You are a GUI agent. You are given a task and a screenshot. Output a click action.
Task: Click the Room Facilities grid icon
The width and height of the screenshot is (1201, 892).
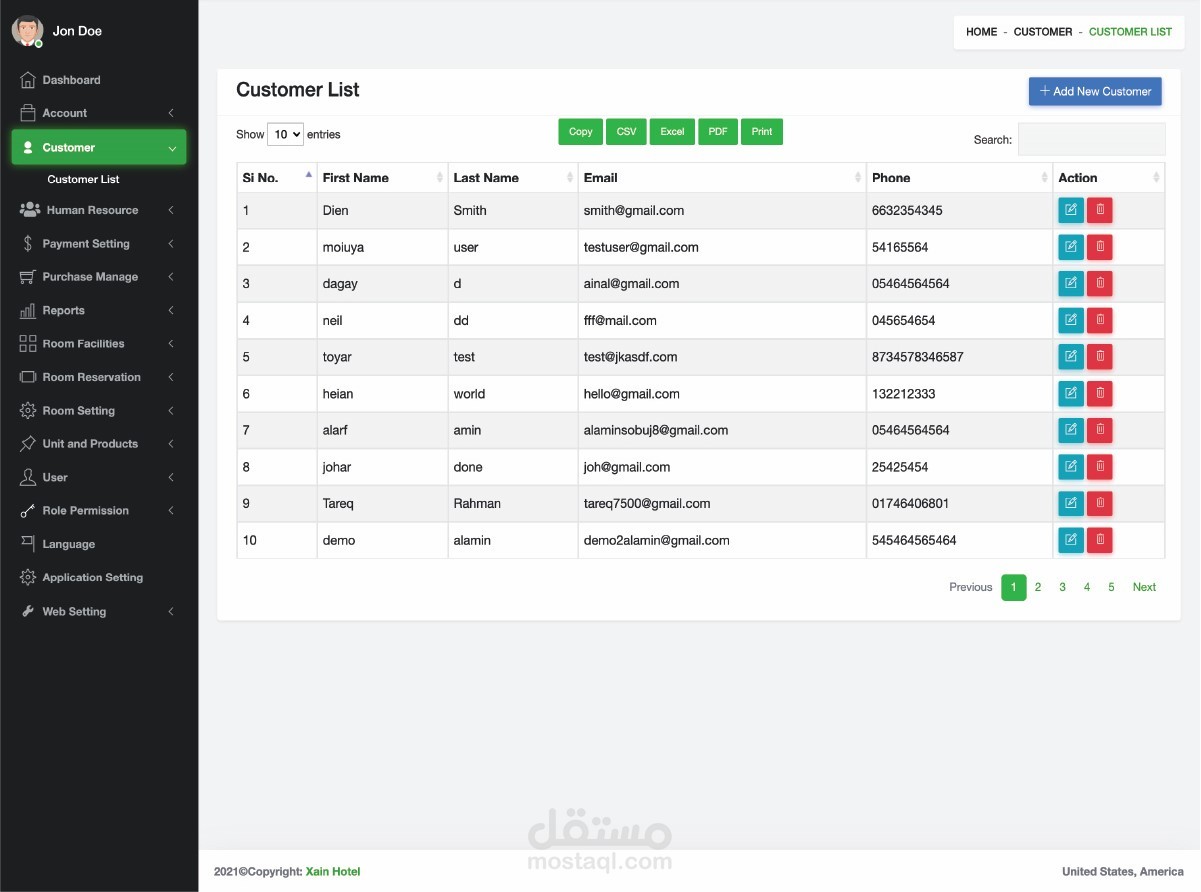click(x=27, y=344)
